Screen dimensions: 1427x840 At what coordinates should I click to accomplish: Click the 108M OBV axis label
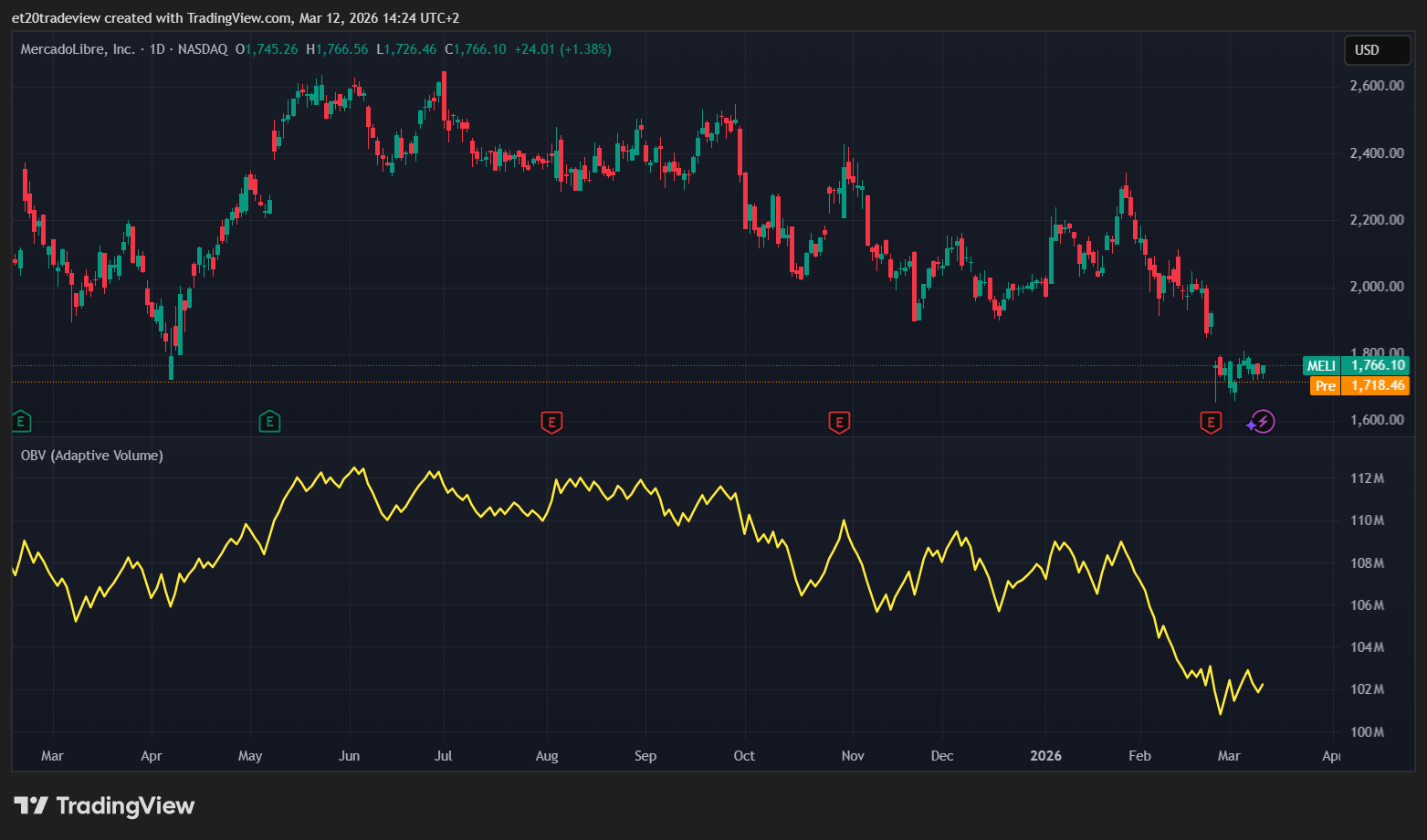pos(1367,563)
